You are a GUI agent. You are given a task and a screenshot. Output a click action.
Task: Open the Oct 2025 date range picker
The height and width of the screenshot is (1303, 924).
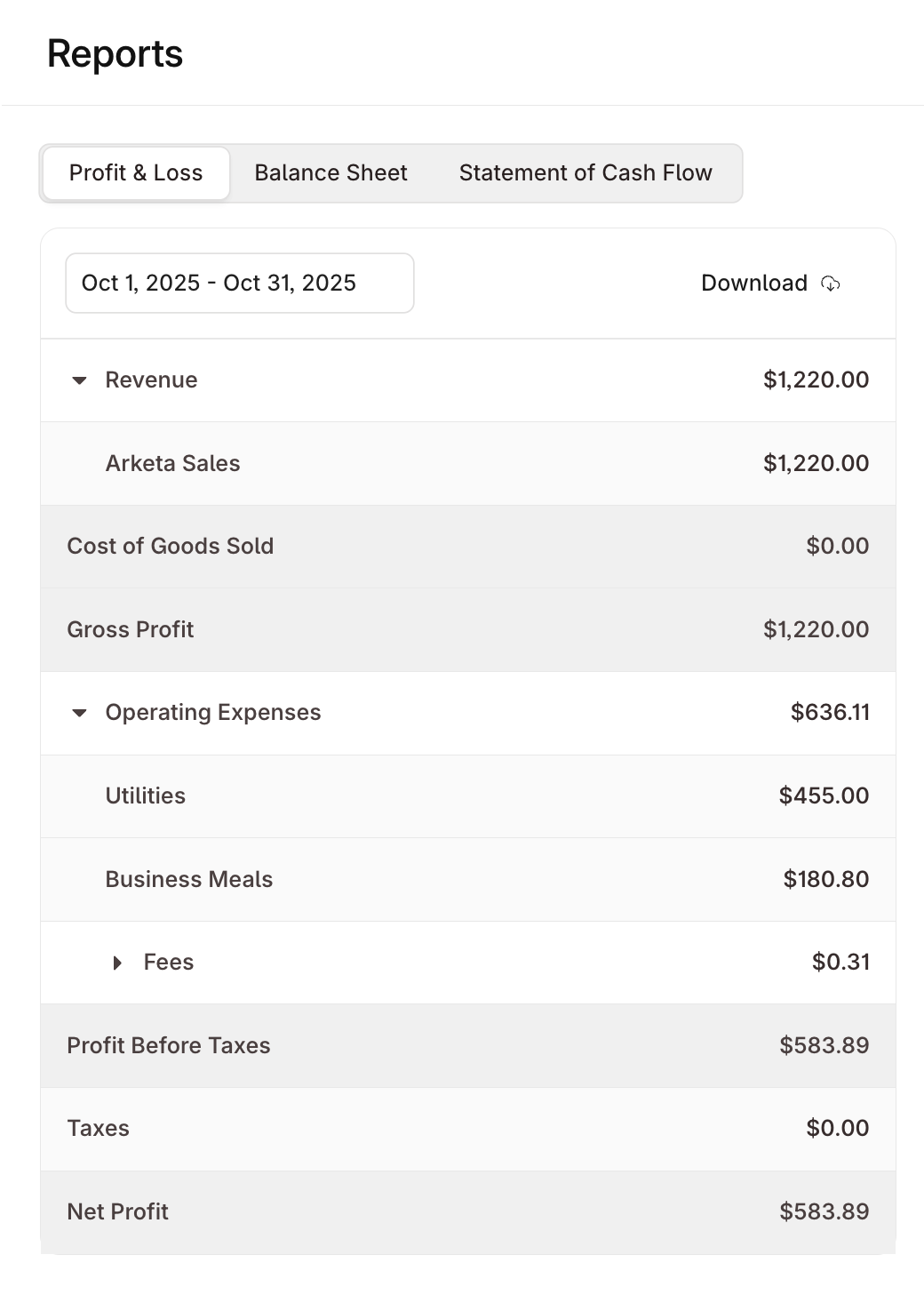pyautogui.click(x=240, y=284)
